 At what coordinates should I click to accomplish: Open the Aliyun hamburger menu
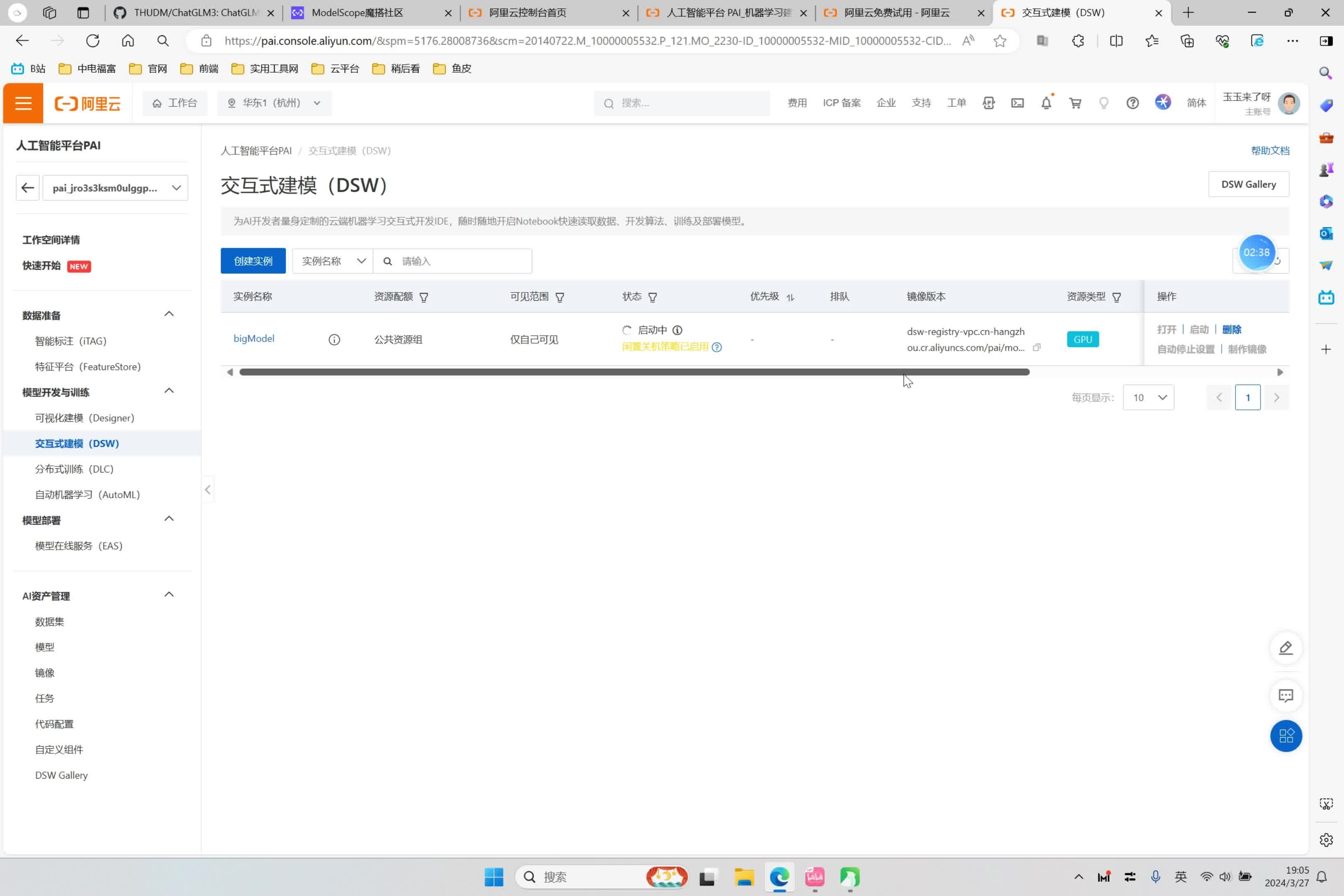[23, 103]
